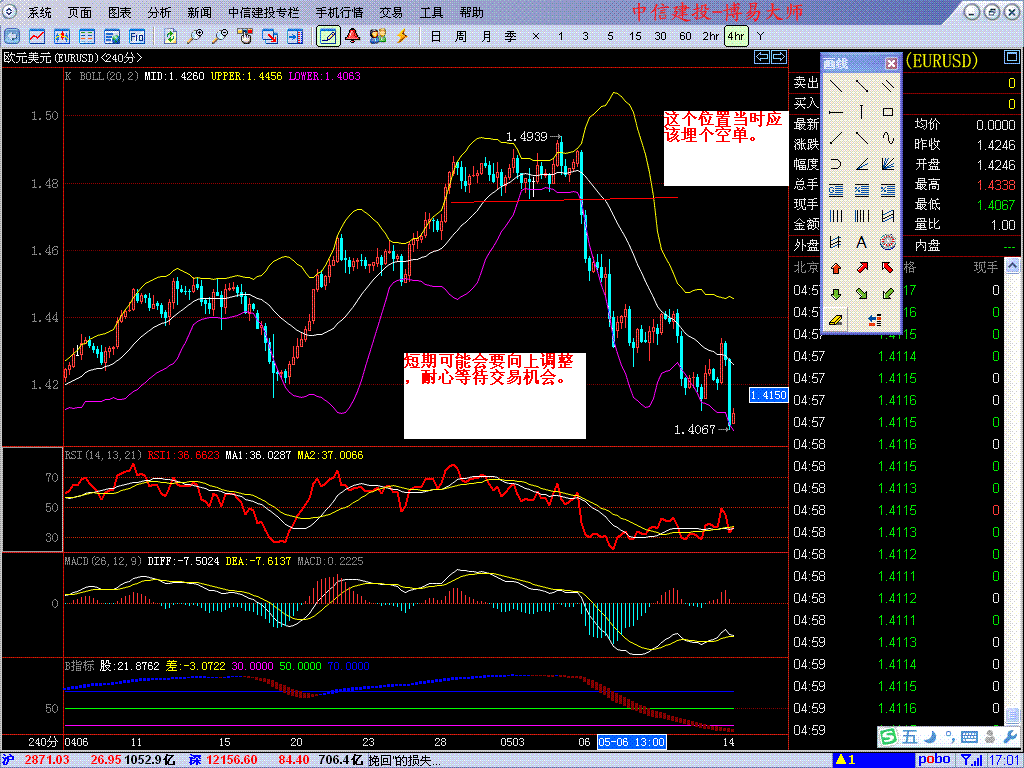
Task: Switch chart to 月 monthly period
Action: click(486, 36)
